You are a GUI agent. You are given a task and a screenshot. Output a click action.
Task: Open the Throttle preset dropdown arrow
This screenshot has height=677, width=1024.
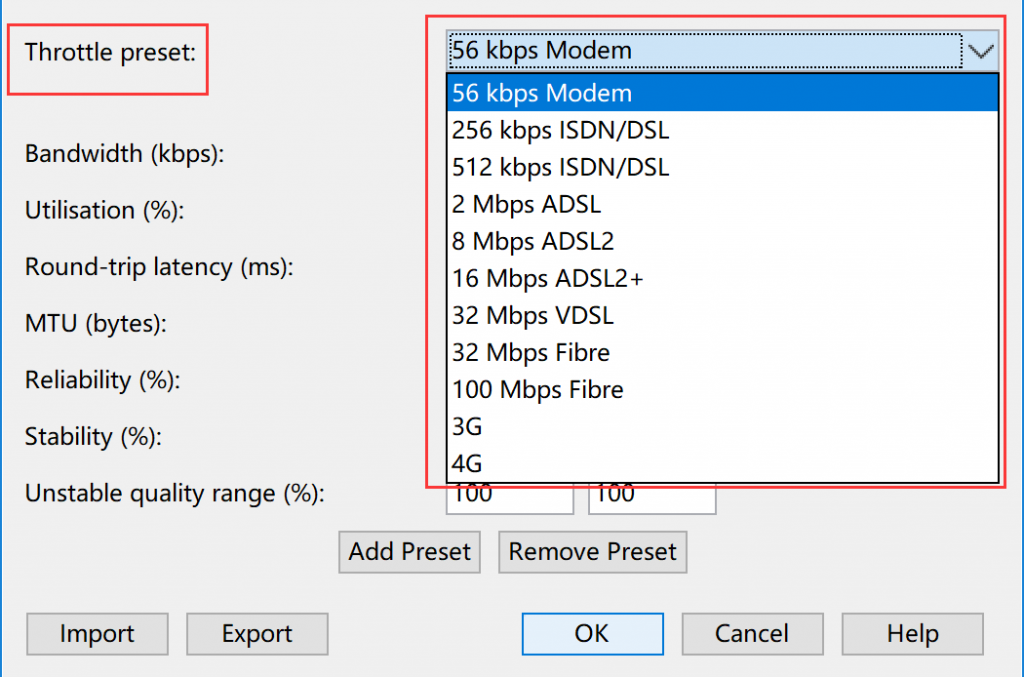tap(980, 51)
